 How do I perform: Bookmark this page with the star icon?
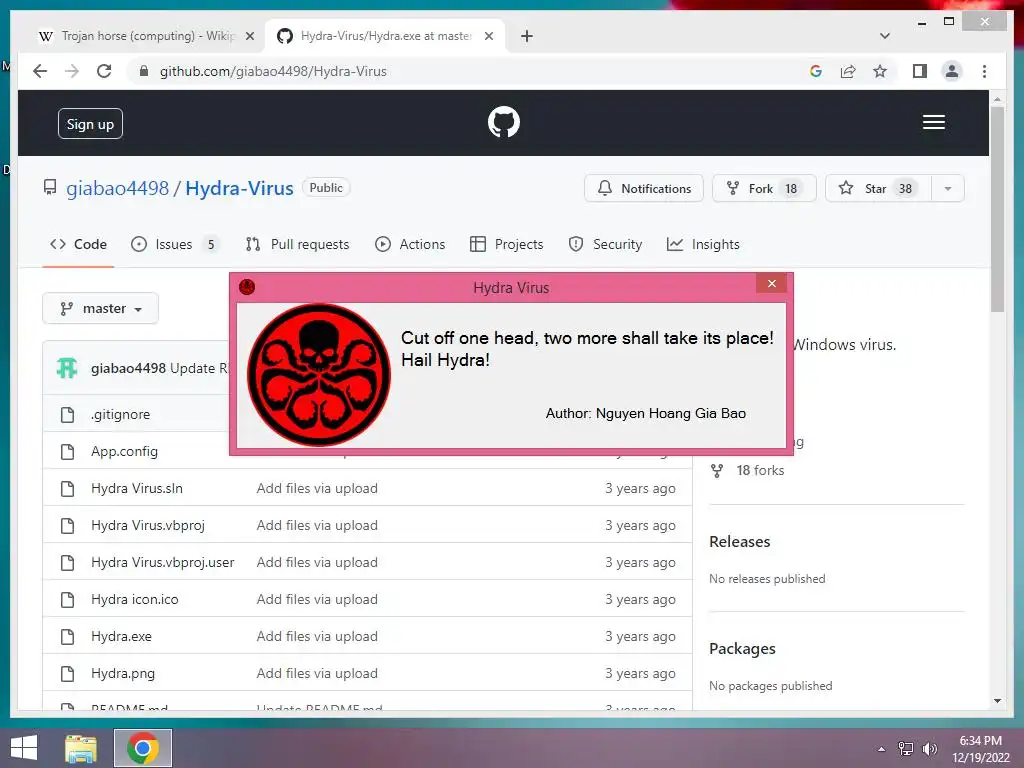880,71
